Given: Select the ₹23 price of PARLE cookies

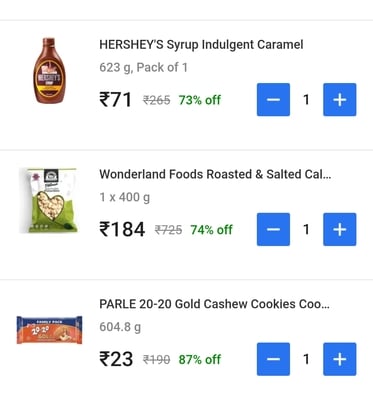Looking at the screenshot, I should coord(116,359).
